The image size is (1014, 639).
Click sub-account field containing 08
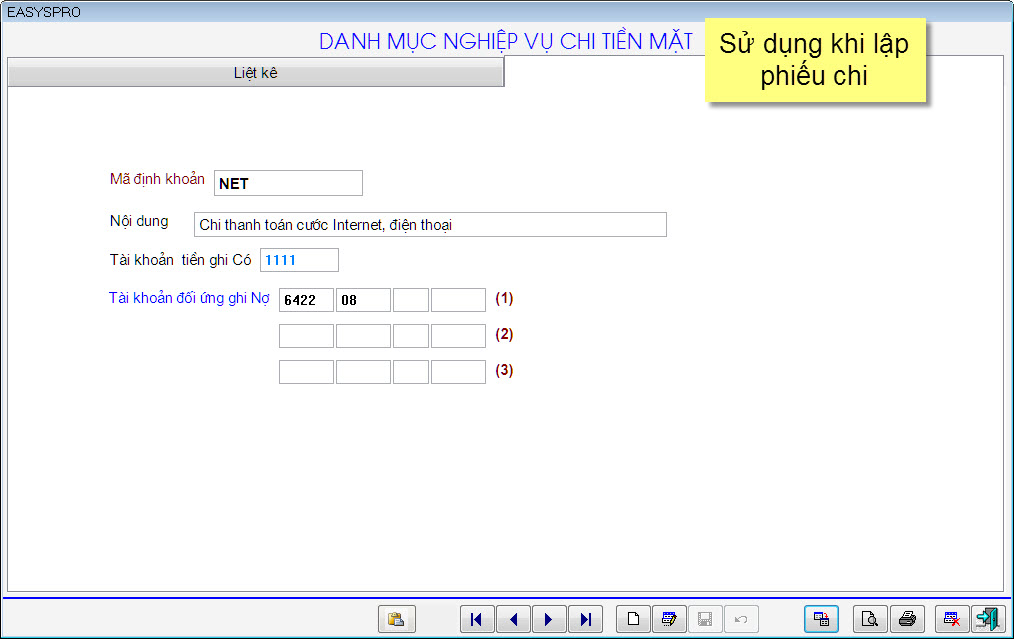click(x=363, y=299)
